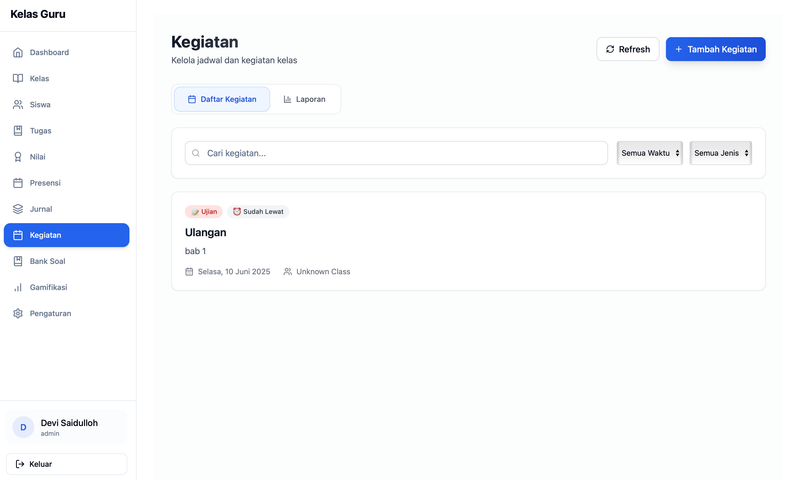Screen dimensions: 800x480
Task: Log out using the Keluar button
Action: click(x=66, y=464)
